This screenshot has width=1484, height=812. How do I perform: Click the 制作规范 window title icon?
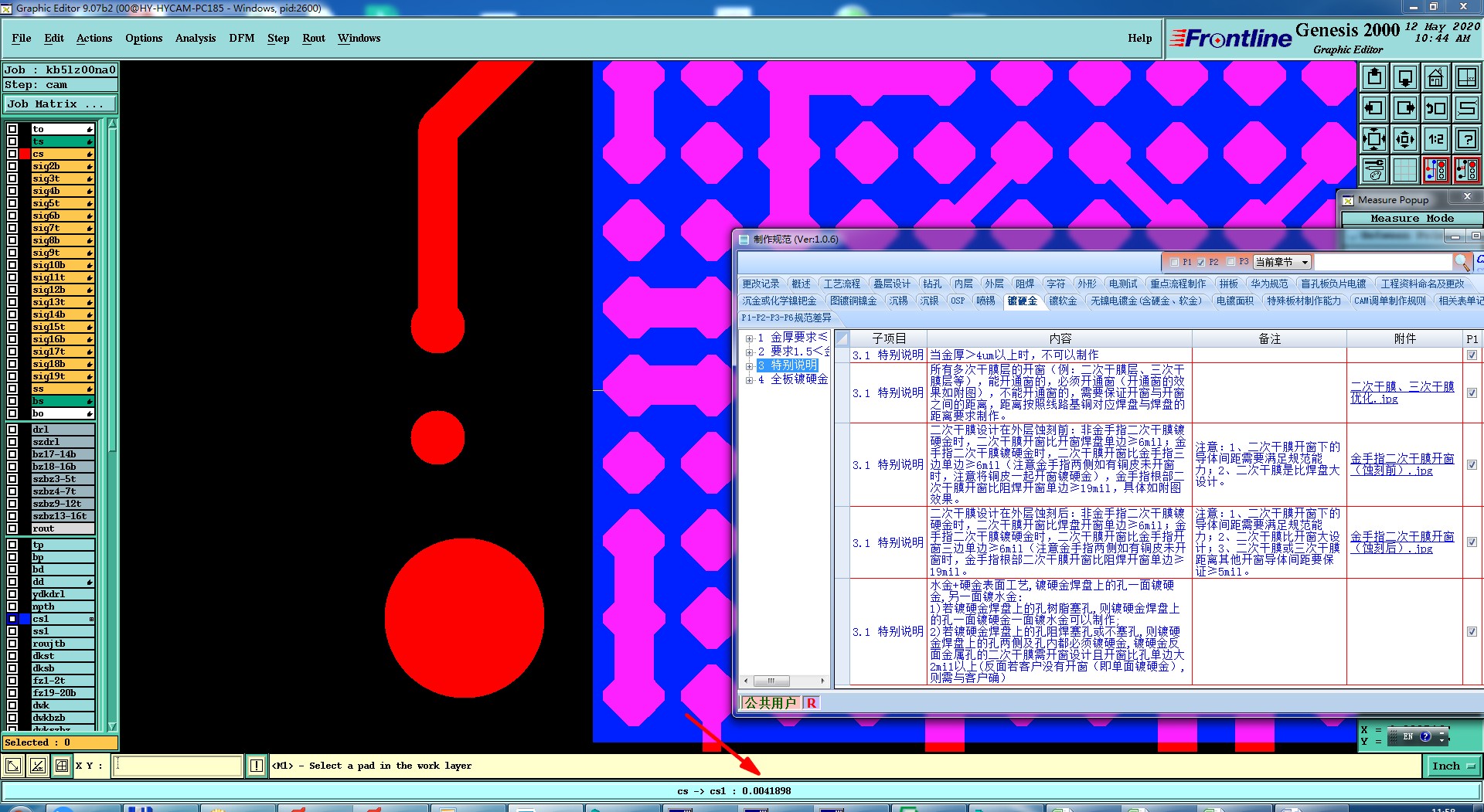click(744, 240)
